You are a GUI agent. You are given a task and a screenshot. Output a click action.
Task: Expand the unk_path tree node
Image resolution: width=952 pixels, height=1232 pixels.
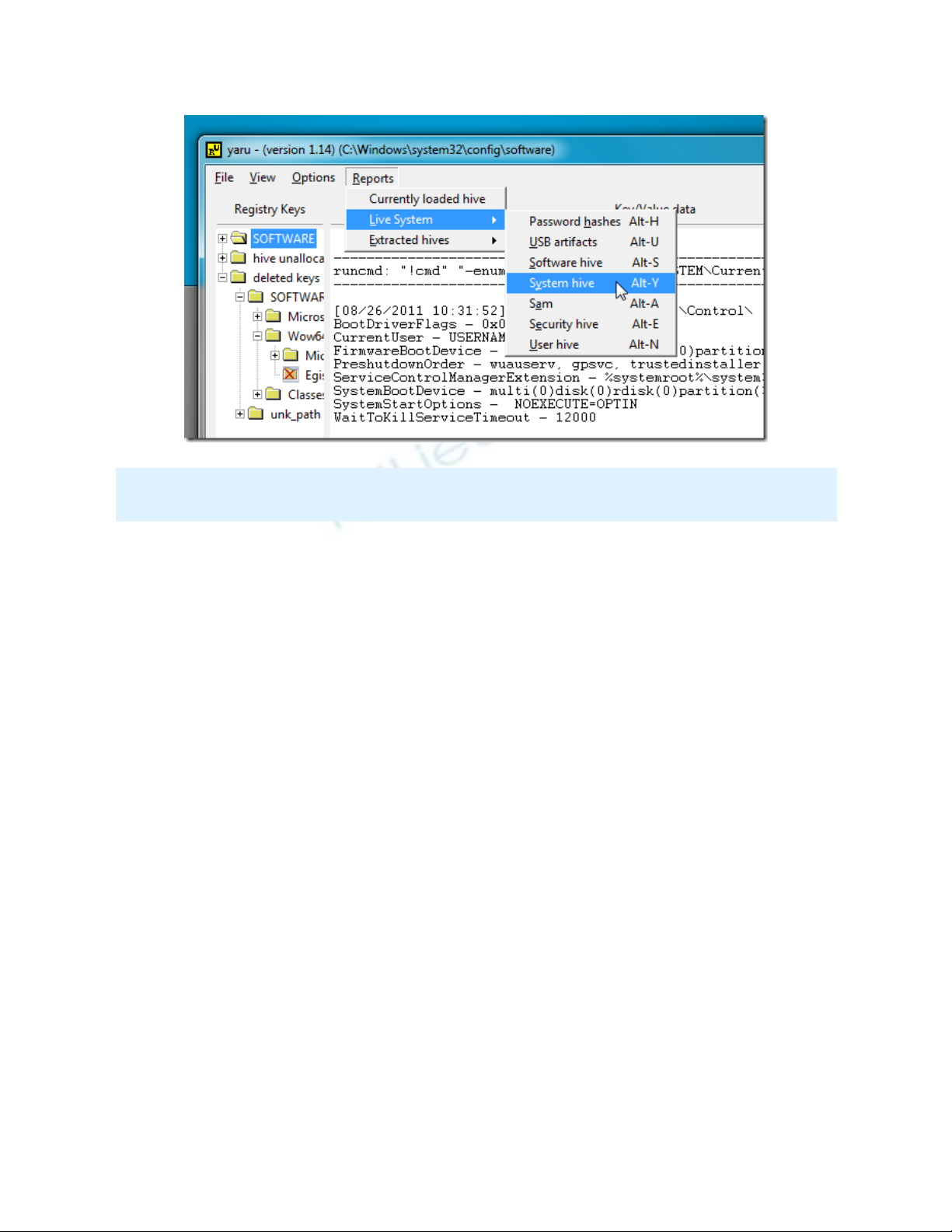click(x=240, y=414)
